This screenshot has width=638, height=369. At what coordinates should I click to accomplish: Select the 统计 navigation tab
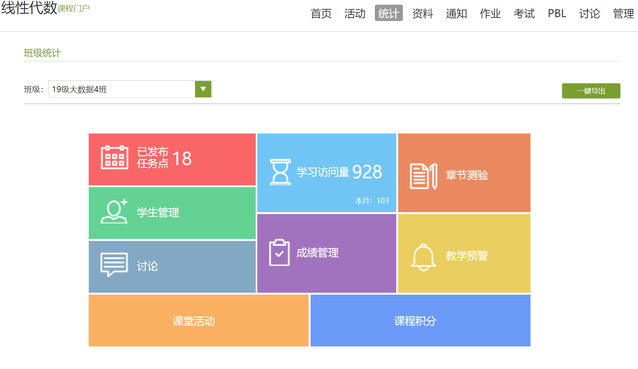point(389,13)
